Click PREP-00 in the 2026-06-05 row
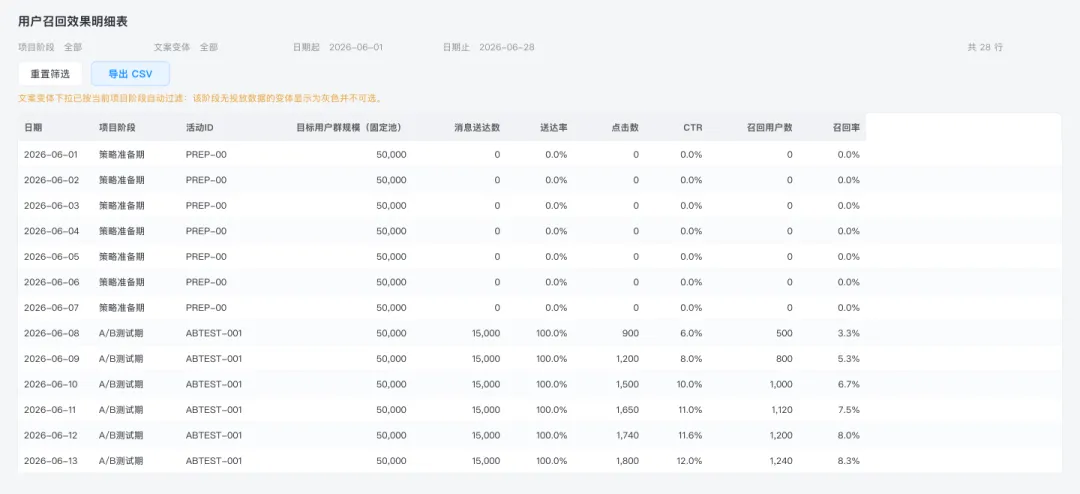Viewport: 1080px width, 494px height. (x=206, y=256)
